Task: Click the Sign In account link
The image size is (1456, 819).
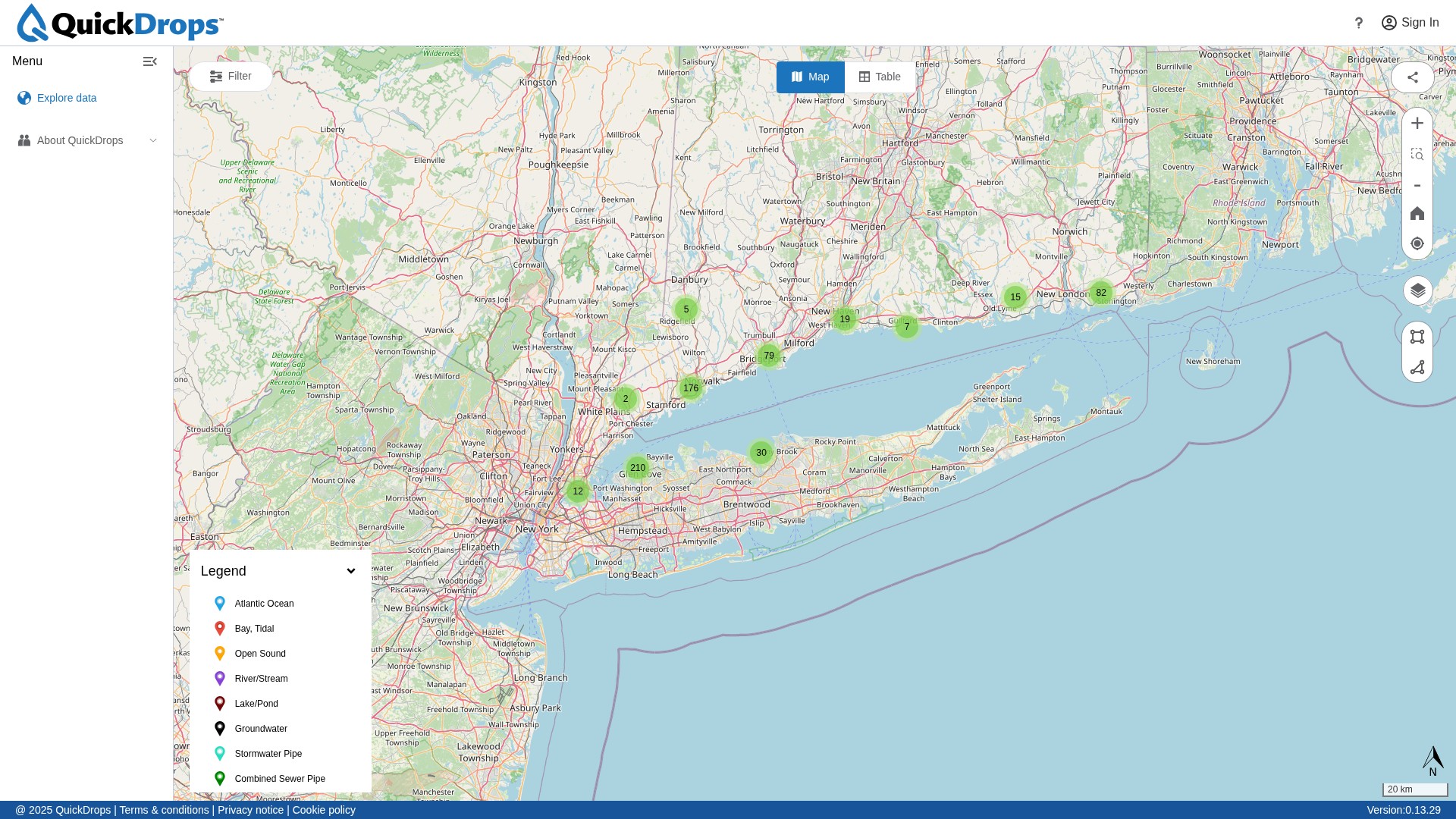Action: click(x=1410, y=23)
